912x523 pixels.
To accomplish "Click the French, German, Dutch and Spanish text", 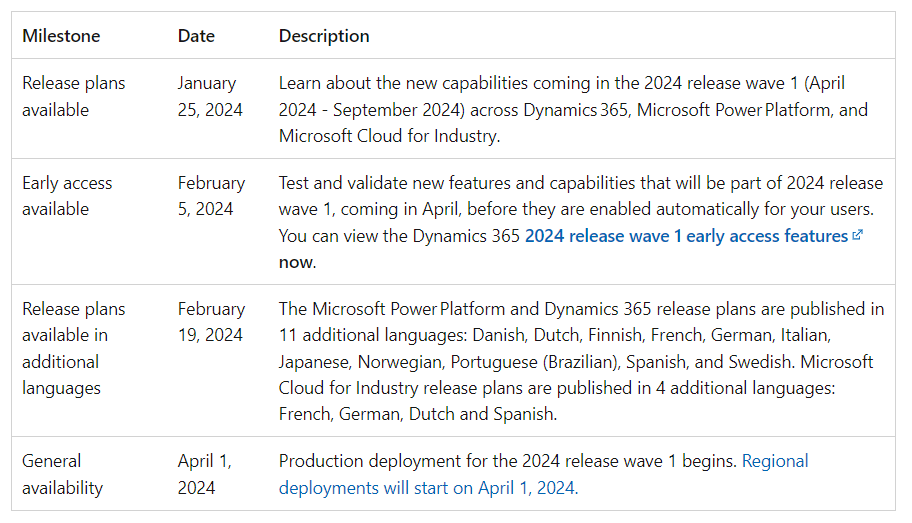I will point(418,413).
